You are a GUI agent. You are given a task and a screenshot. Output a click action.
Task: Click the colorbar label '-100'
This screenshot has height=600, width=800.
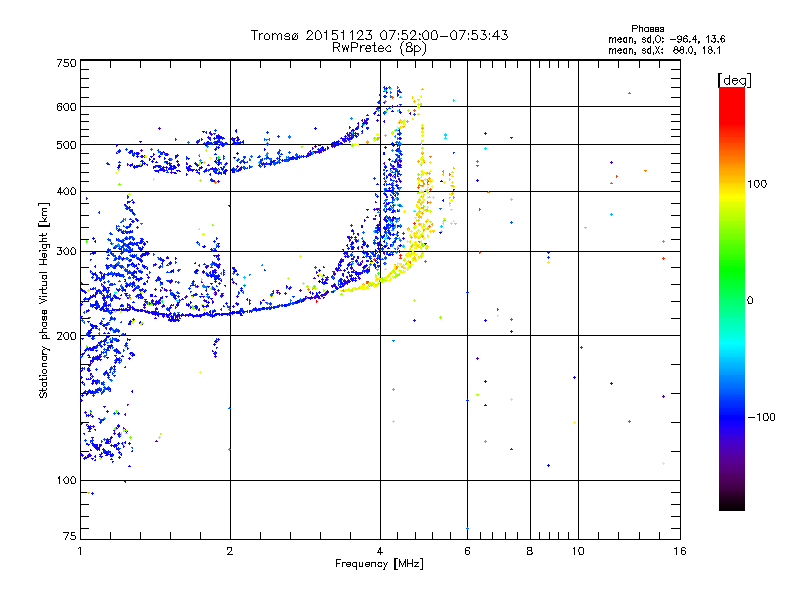761,417
